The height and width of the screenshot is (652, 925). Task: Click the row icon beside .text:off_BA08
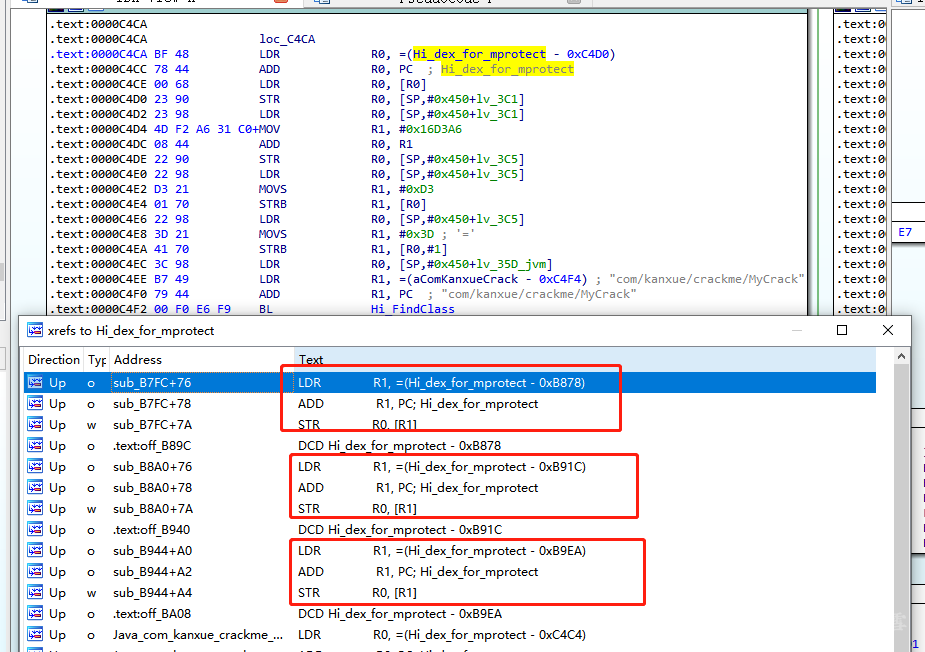point(35,614)
